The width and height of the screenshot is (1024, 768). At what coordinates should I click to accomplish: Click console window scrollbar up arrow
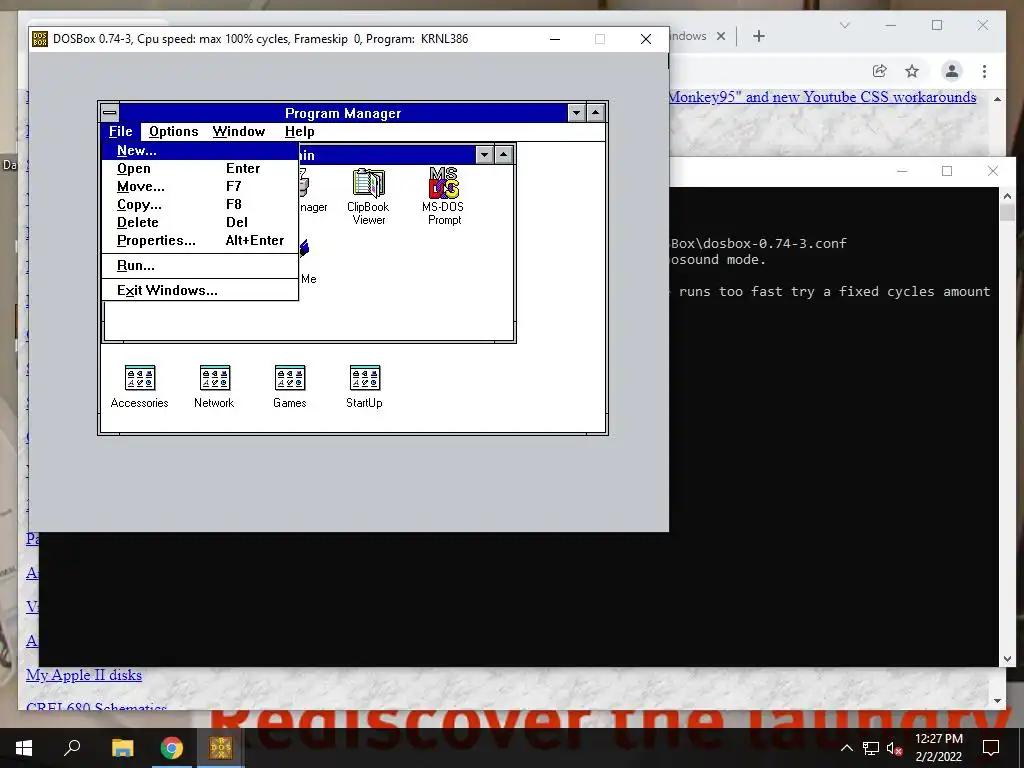pyautogui.click(x=1007, y=195)
